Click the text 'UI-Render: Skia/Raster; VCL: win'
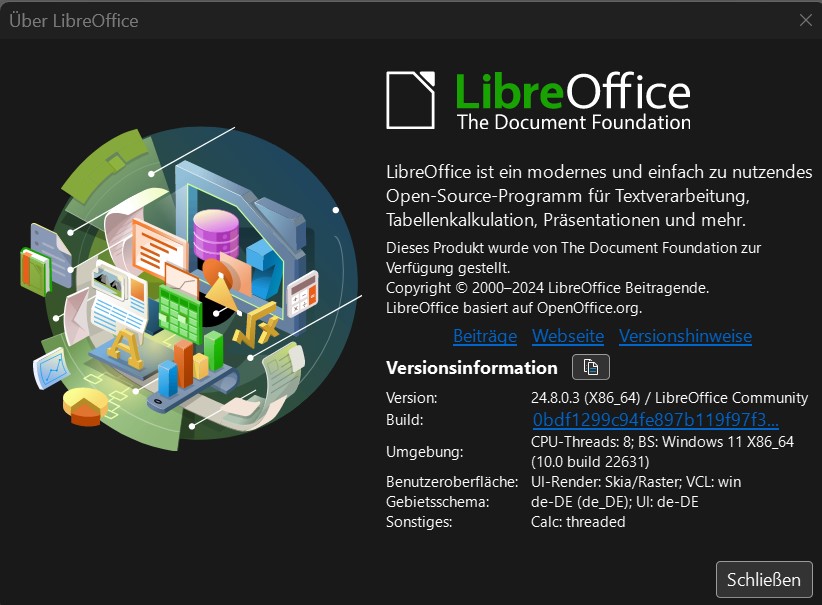This screenshot has width=822, height=605. point(636,482)
